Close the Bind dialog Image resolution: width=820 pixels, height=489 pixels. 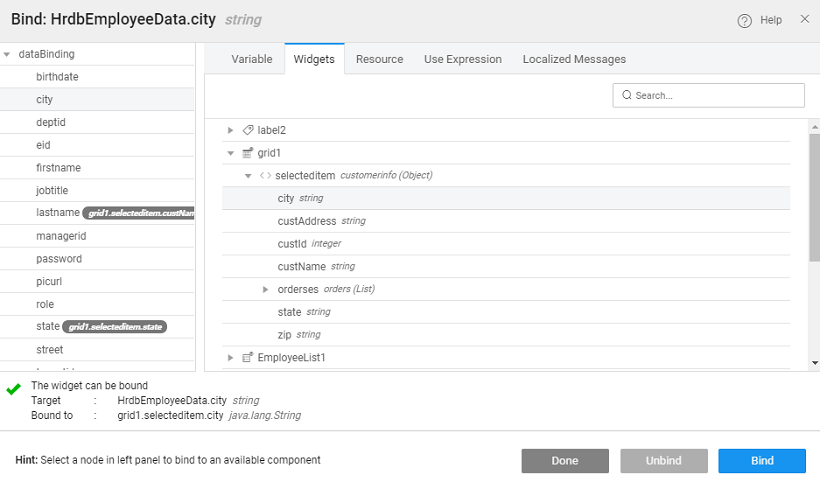click(804, 19)
